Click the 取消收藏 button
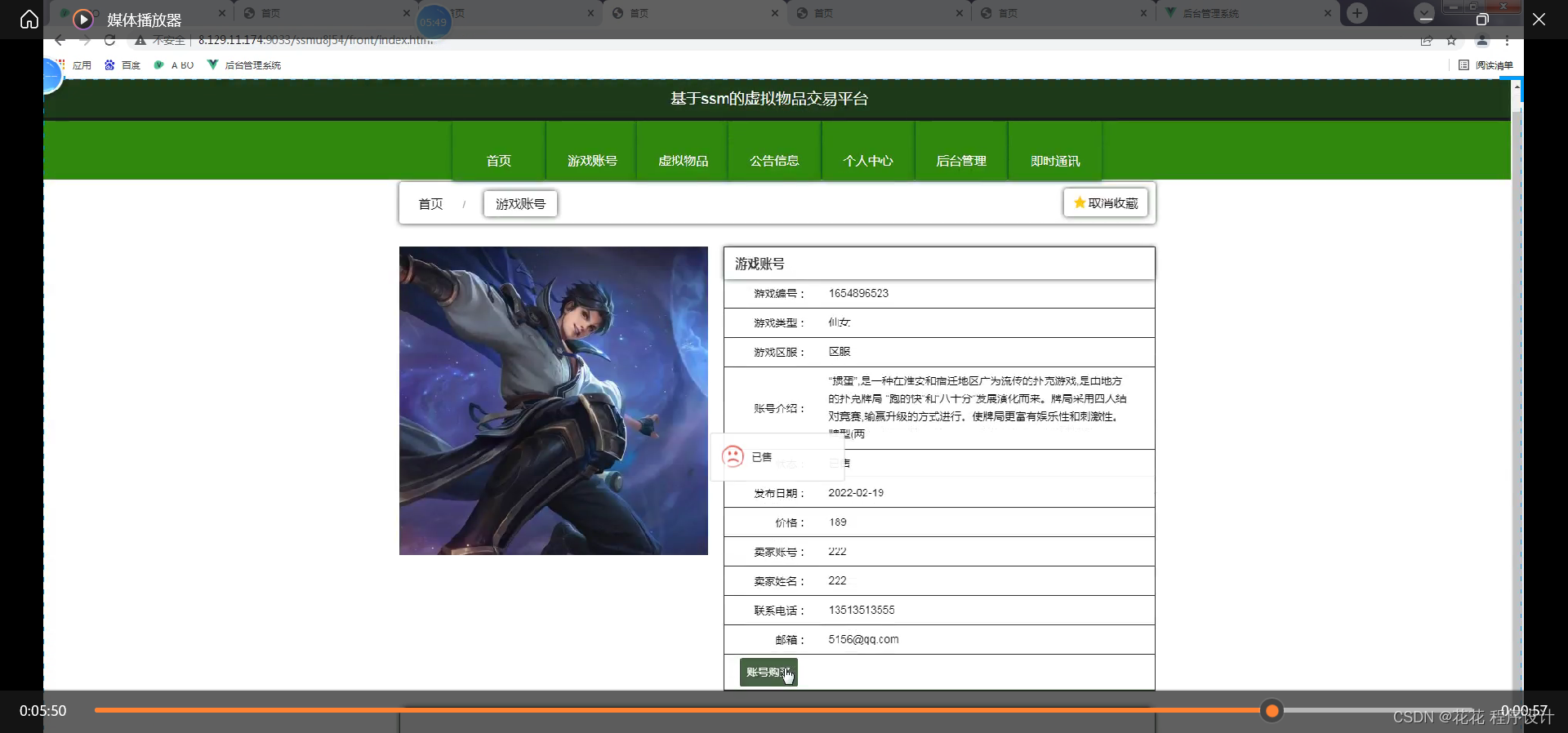 click(1106, 203)
